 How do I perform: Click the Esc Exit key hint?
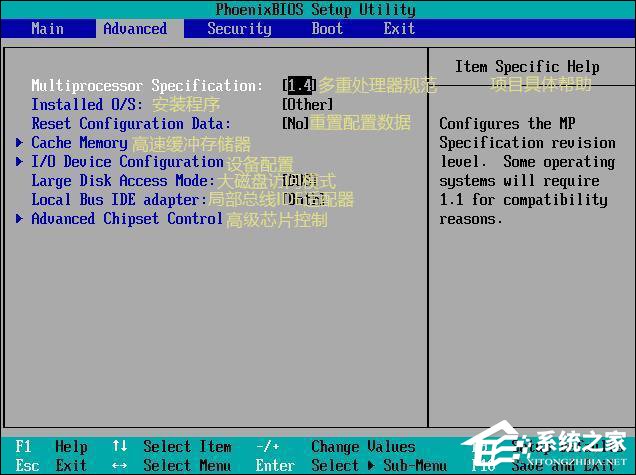pyautogui.click(x=52, y=466)
